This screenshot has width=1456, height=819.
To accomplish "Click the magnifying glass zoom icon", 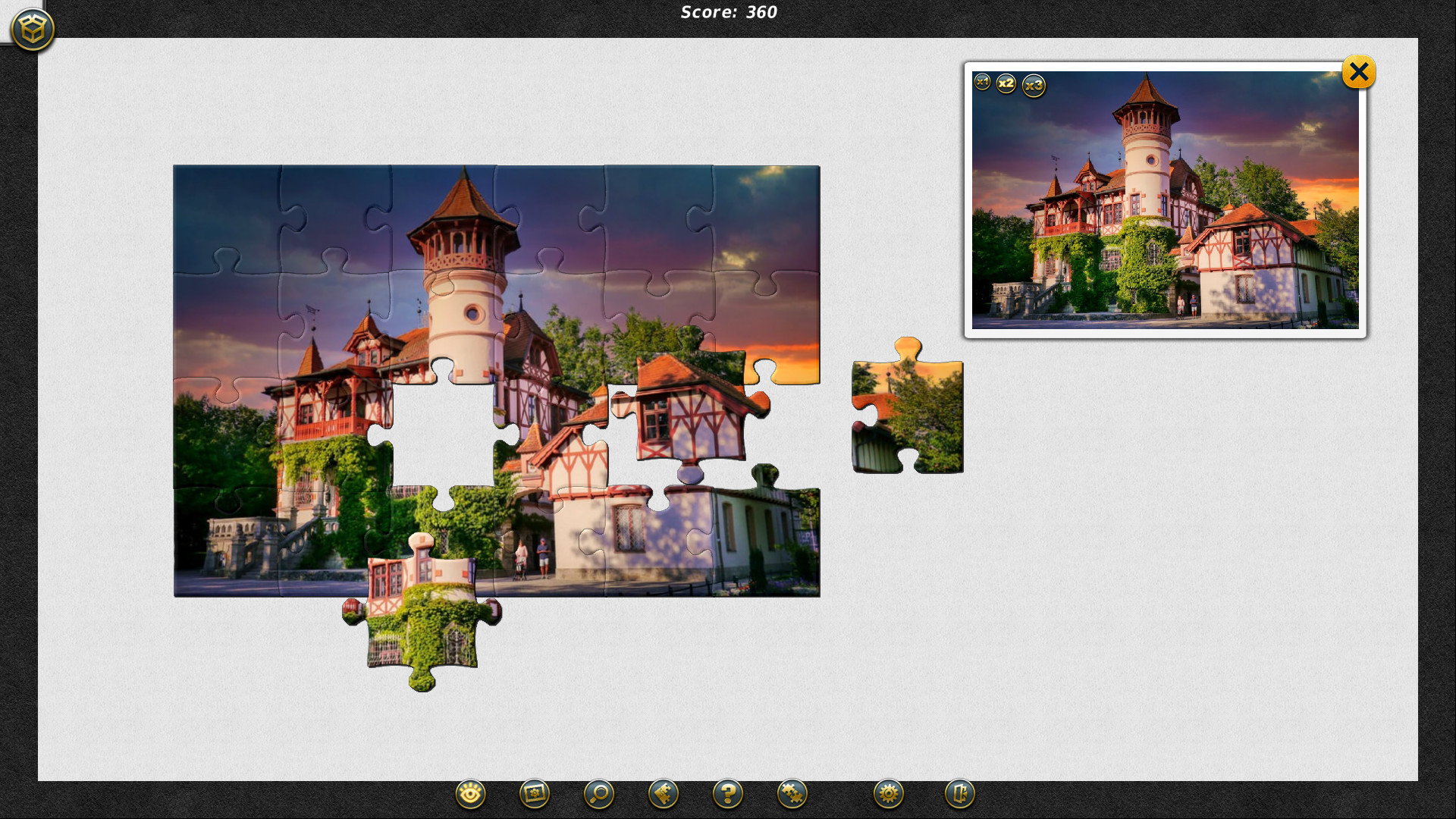I will point(599,794).
